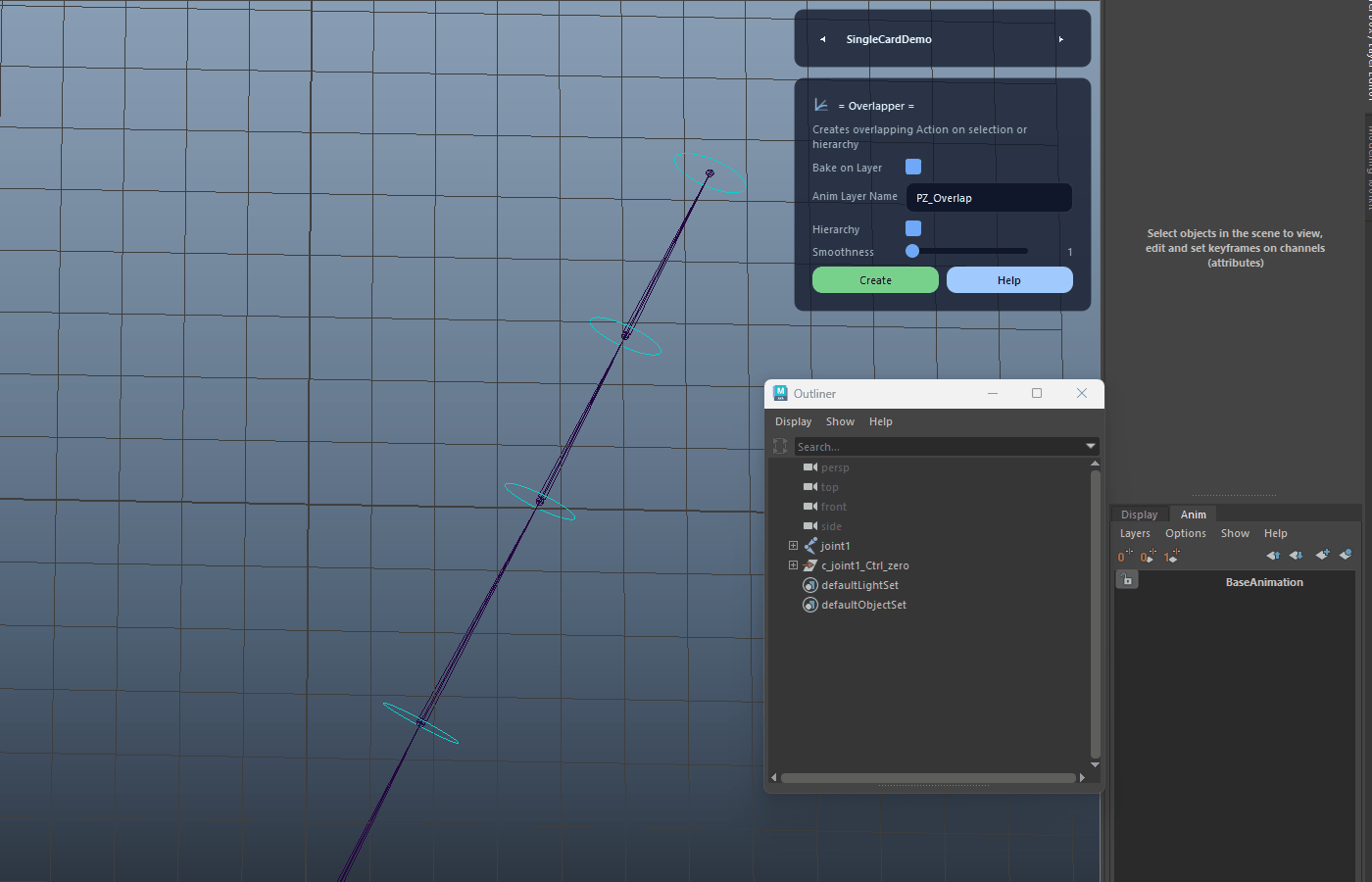
Task: Click the side camera icon in the Outliner
Action: coord(810,526)
